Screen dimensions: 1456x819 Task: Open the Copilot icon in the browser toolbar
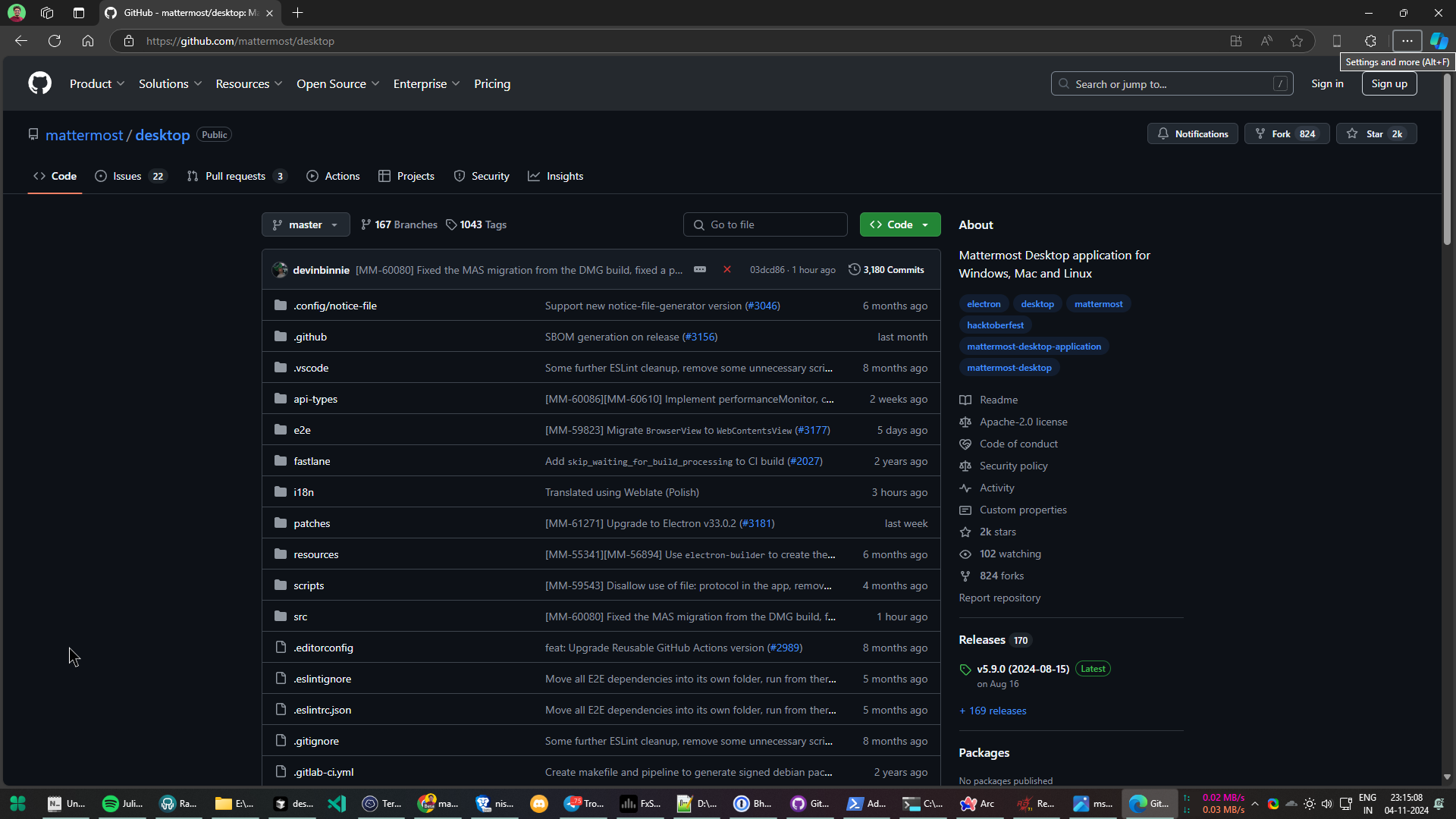point(1438,41)
